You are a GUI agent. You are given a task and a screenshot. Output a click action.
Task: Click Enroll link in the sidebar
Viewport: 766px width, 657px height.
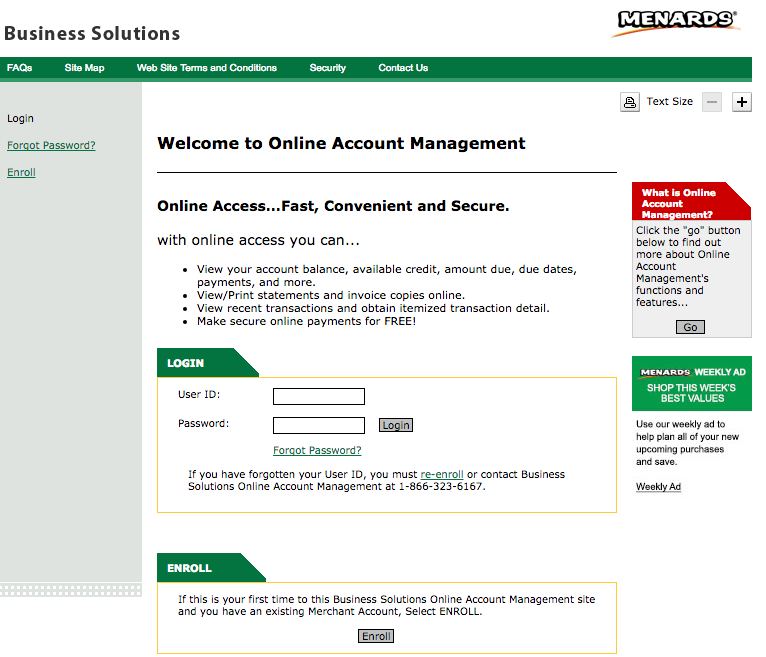(21, 172)
